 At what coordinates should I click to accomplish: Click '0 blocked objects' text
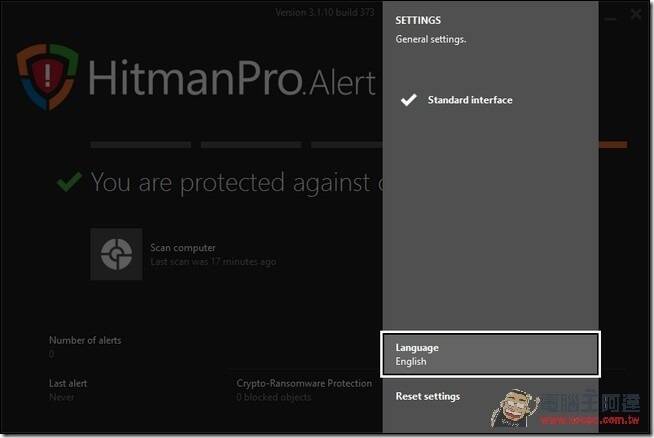click(x=274, y=397)
